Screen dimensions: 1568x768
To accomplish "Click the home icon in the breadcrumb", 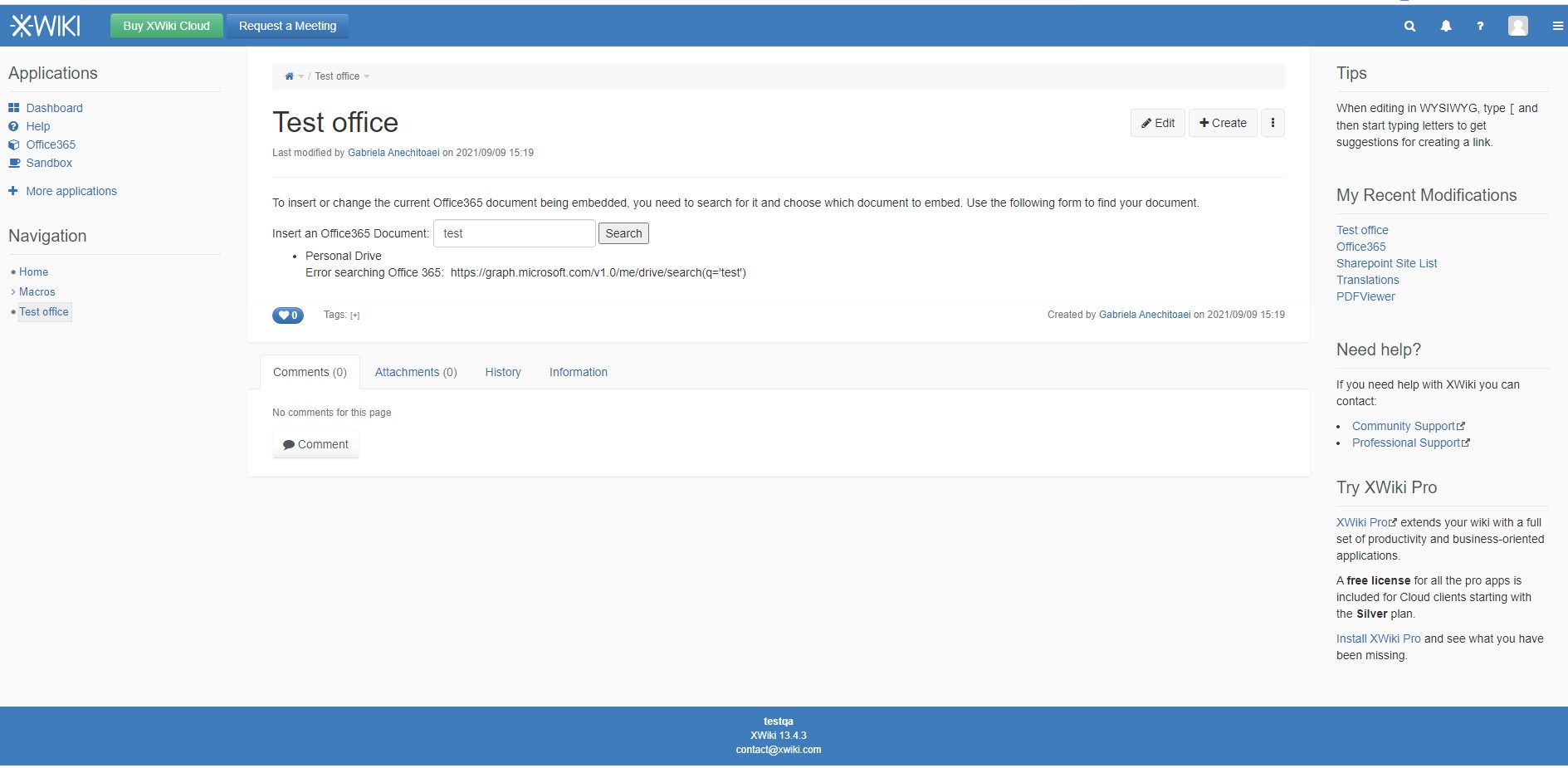I will coord(288,76).
